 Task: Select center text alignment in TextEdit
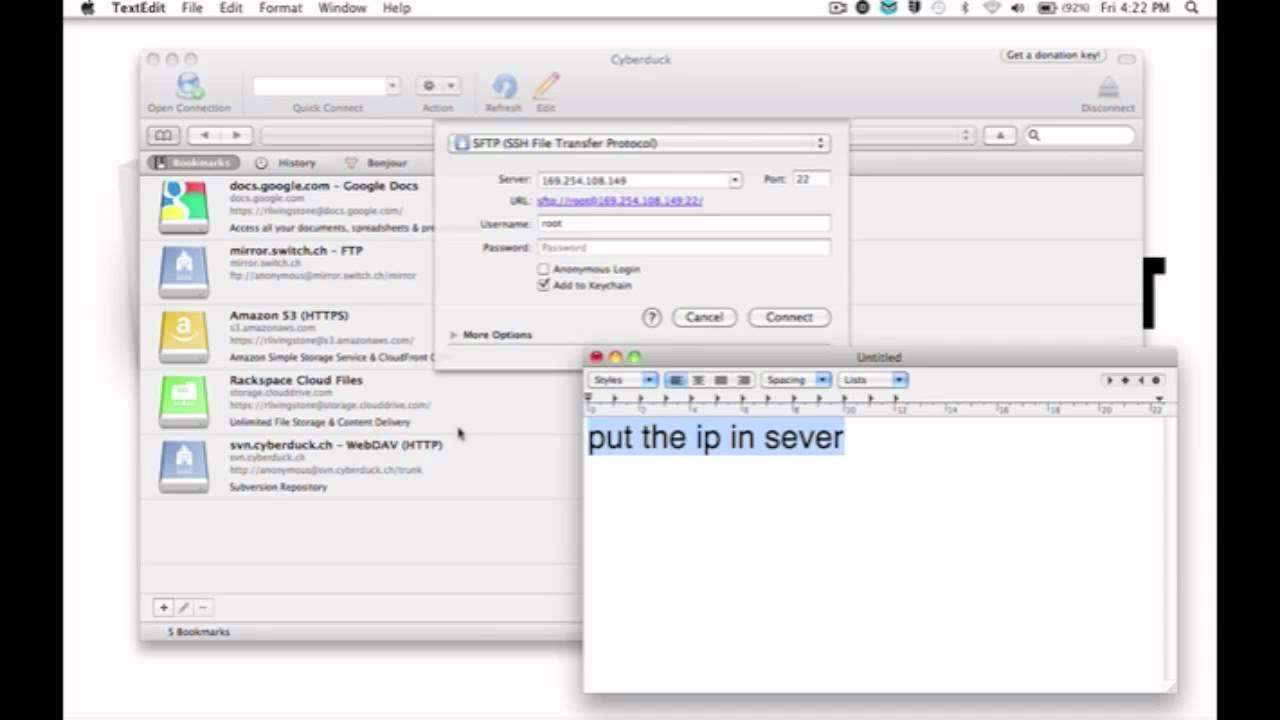[x=698, y=380]
